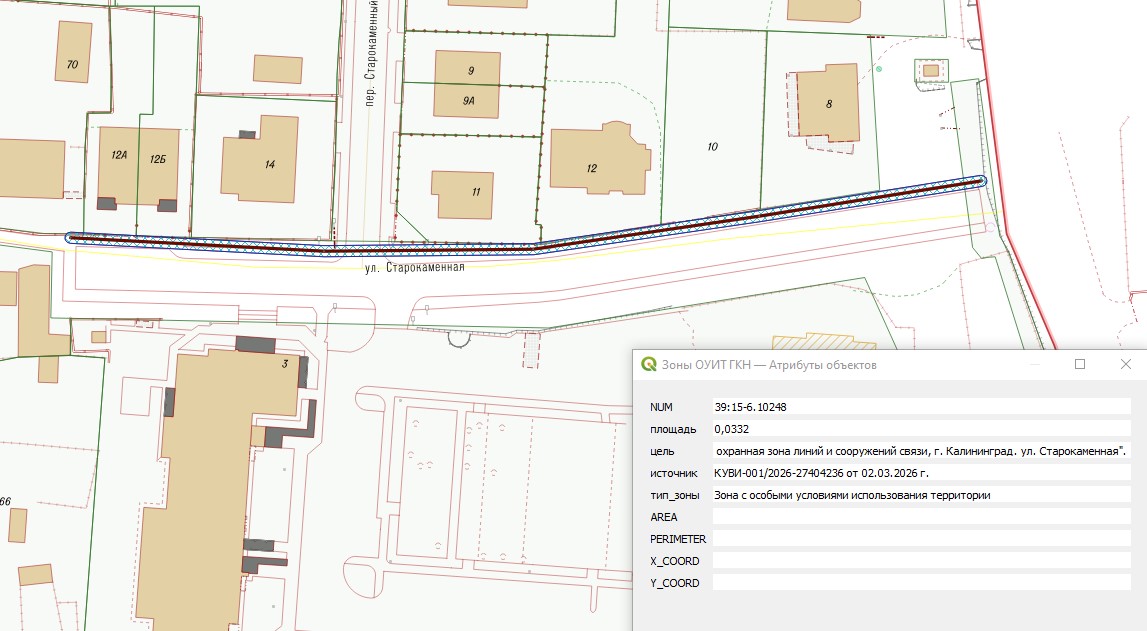
Task: Select building 9A on the map
Action: (x=468, y=101)
